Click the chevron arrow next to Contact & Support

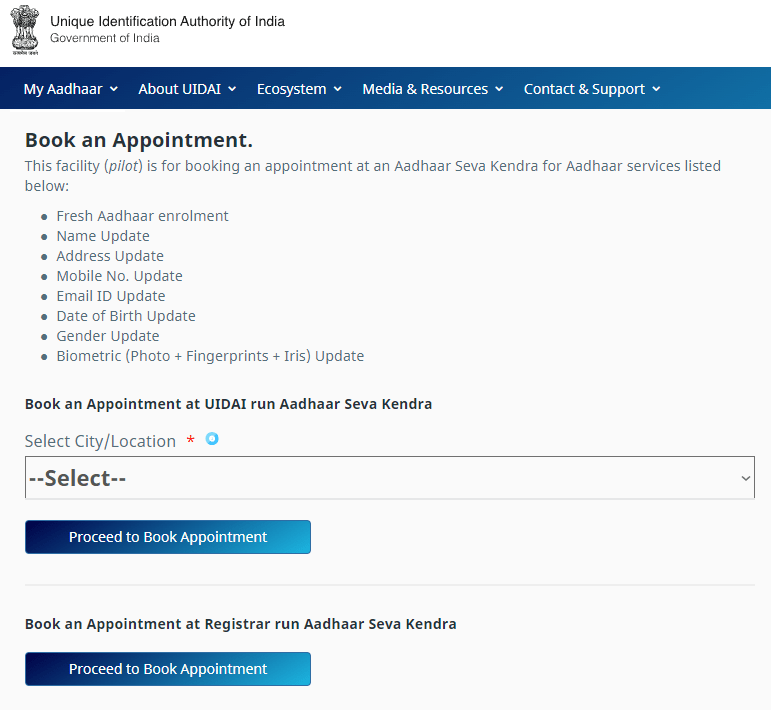pos(656,89)
